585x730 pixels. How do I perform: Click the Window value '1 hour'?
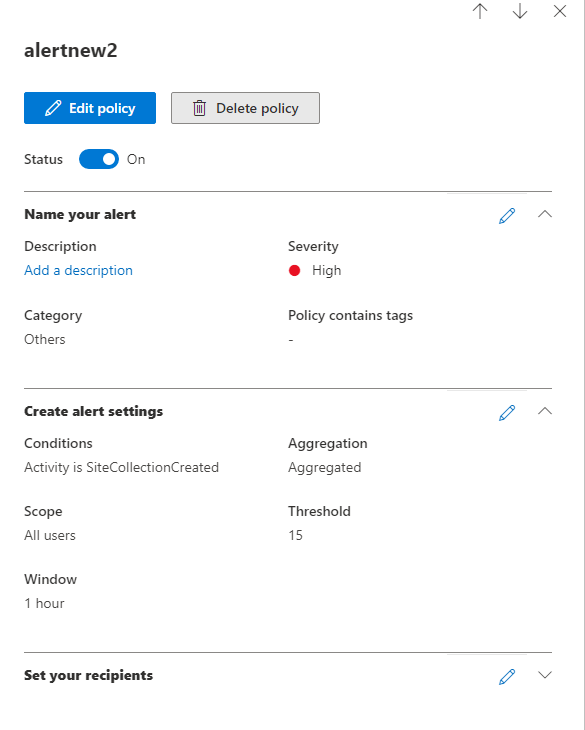tap(44, 603)
